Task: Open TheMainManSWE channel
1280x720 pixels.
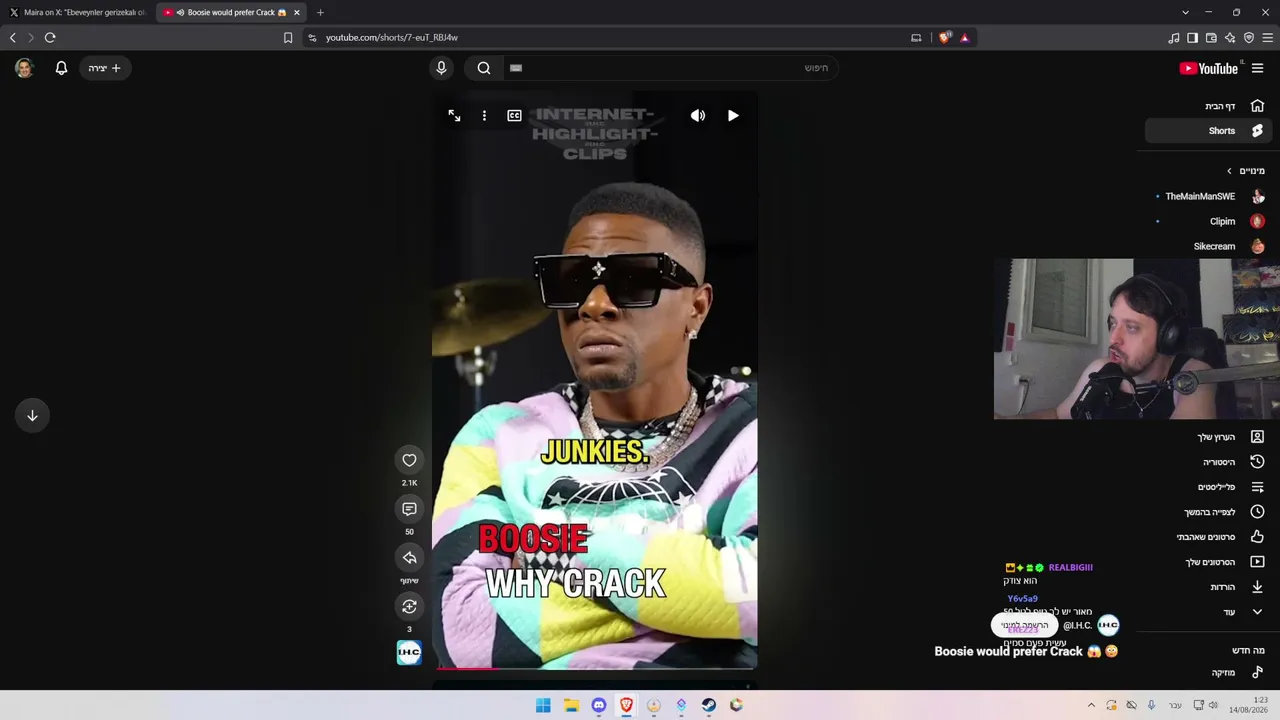Action: (x=1210, y=196)
